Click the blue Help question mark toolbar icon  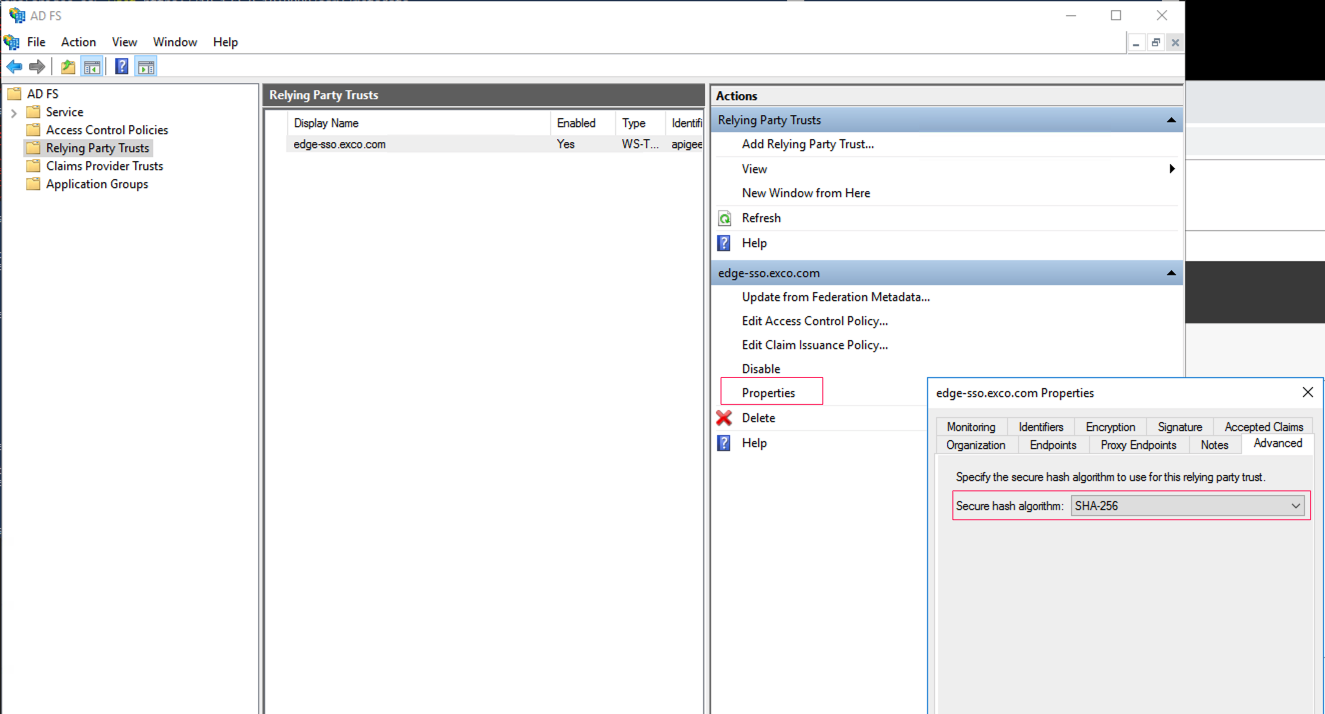pyautogui.click(x=121, y=67)
